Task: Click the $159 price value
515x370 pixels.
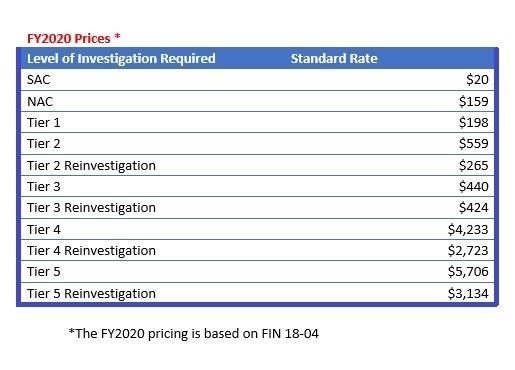Action: 474,101
